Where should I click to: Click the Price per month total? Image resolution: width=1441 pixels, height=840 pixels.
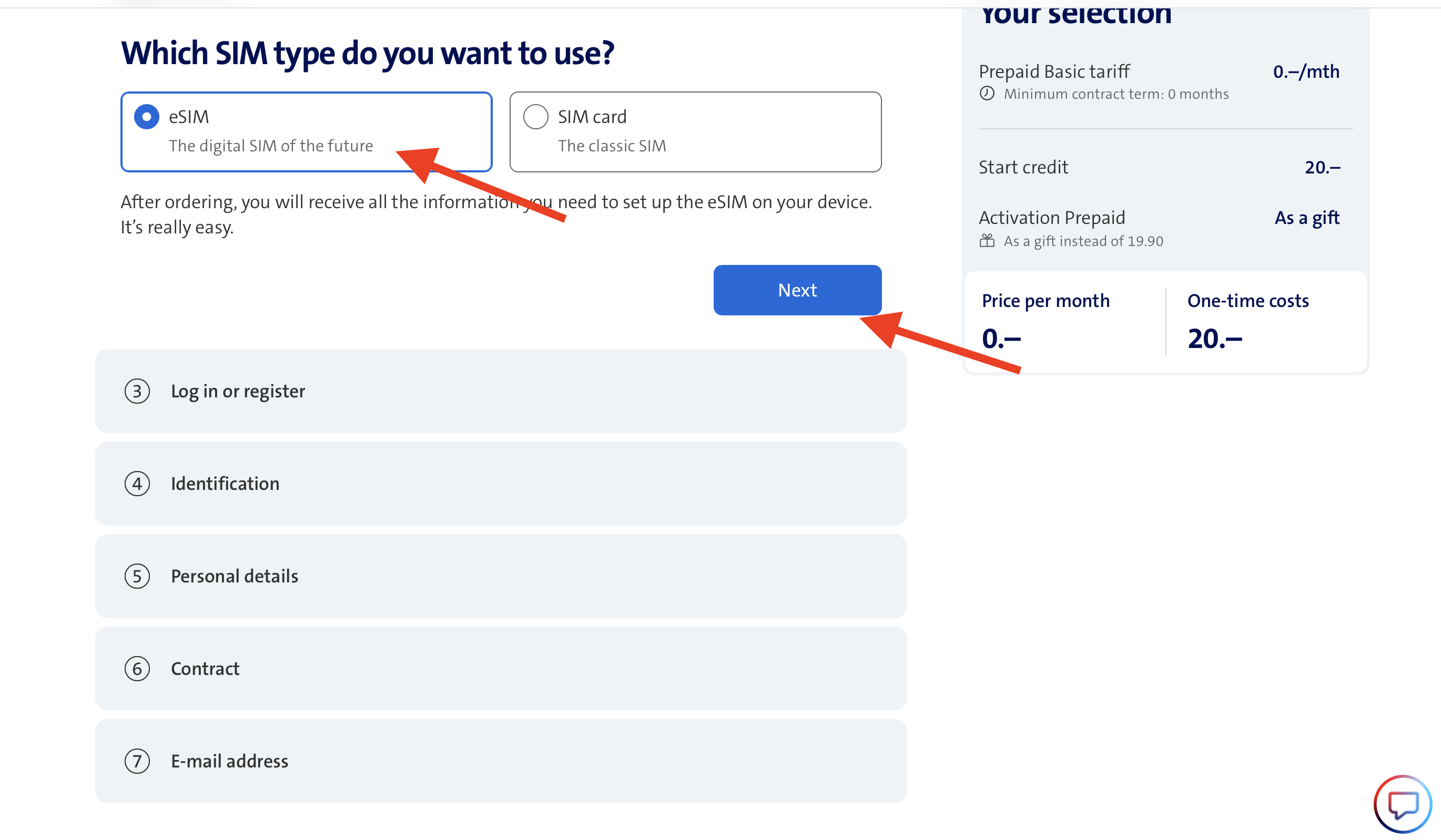click(1001, 339)
